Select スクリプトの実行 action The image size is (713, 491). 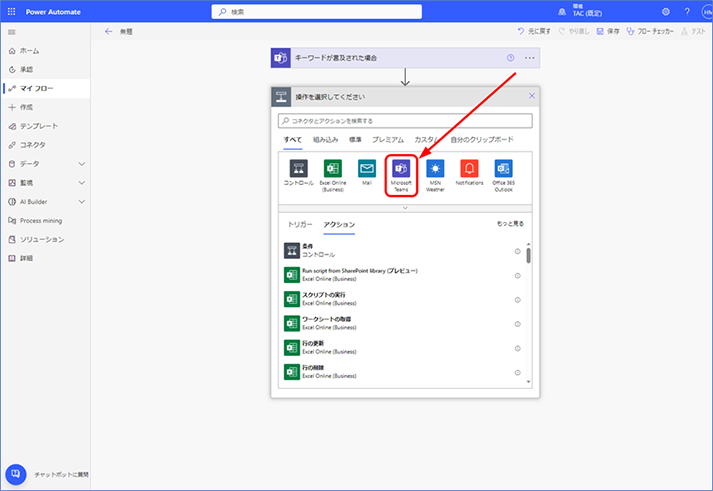(x=402, y=299)
